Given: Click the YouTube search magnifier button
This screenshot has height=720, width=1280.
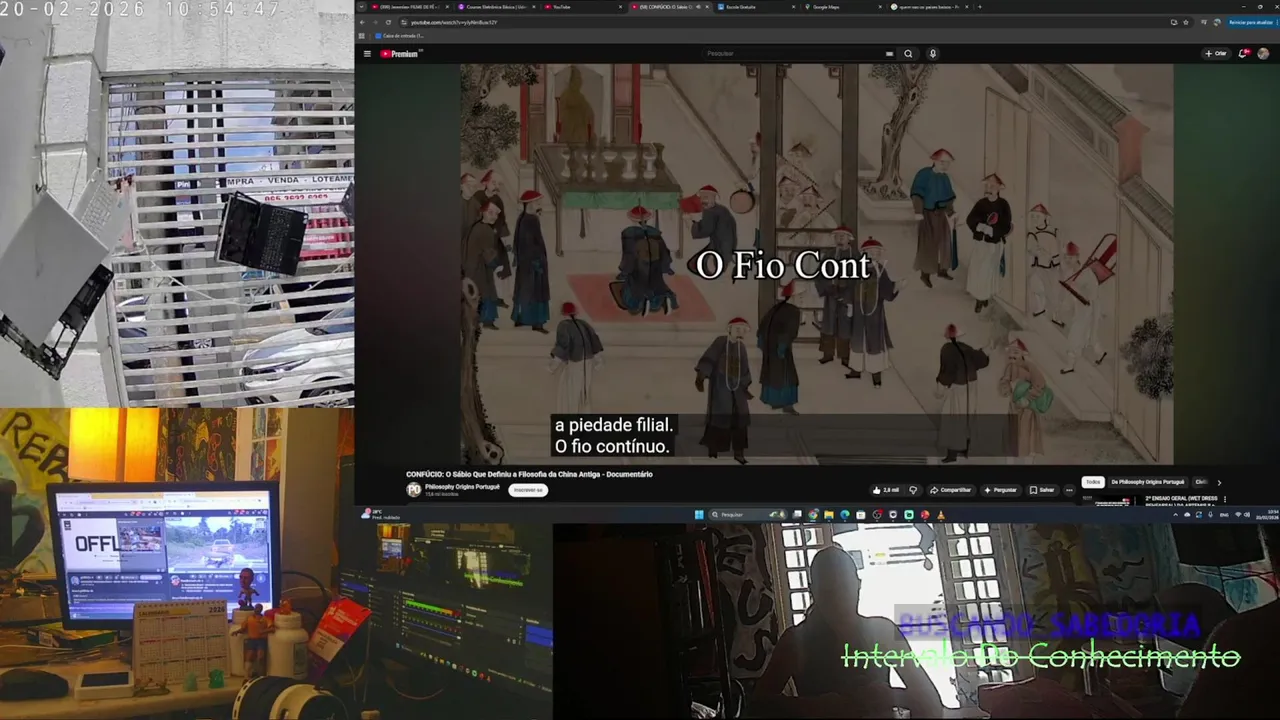Looking at the screenshot, I should pyautogui.click(x=908, y=54).
